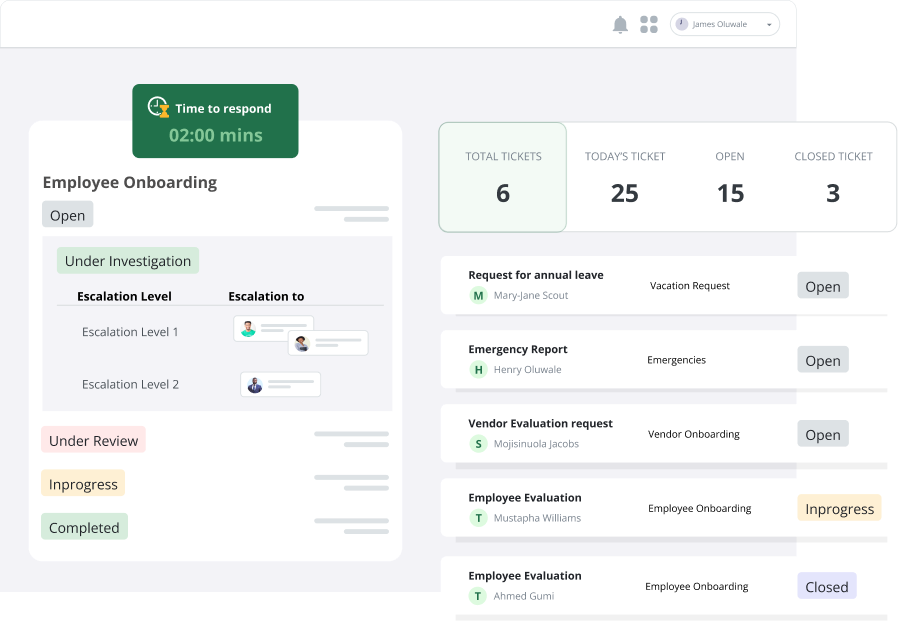
Task: Click the Under Investigation status badge
Action: point(127,261)
